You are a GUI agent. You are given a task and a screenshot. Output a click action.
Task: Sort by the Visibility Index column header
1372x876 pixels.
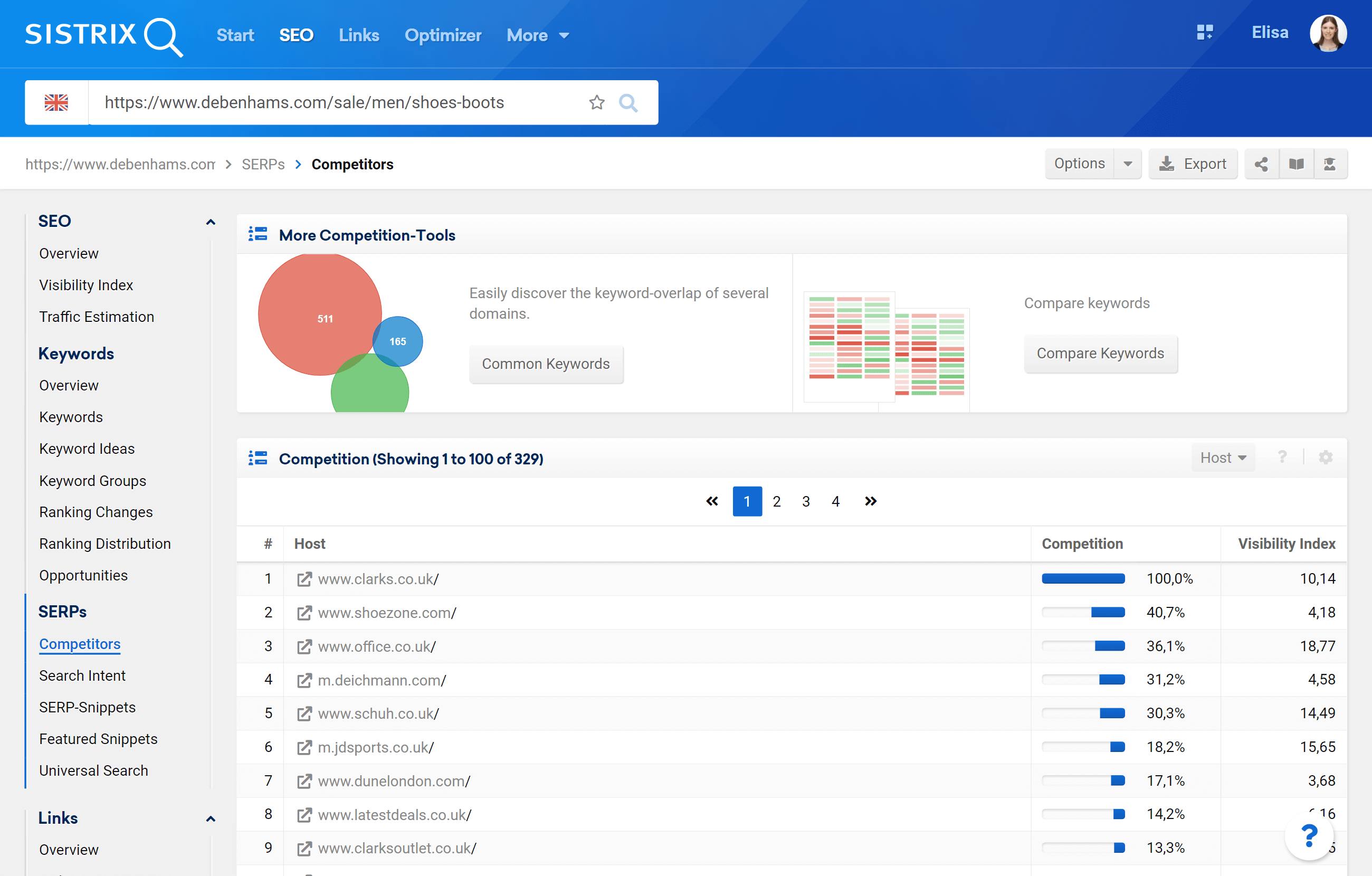(x=1286, y=544)
